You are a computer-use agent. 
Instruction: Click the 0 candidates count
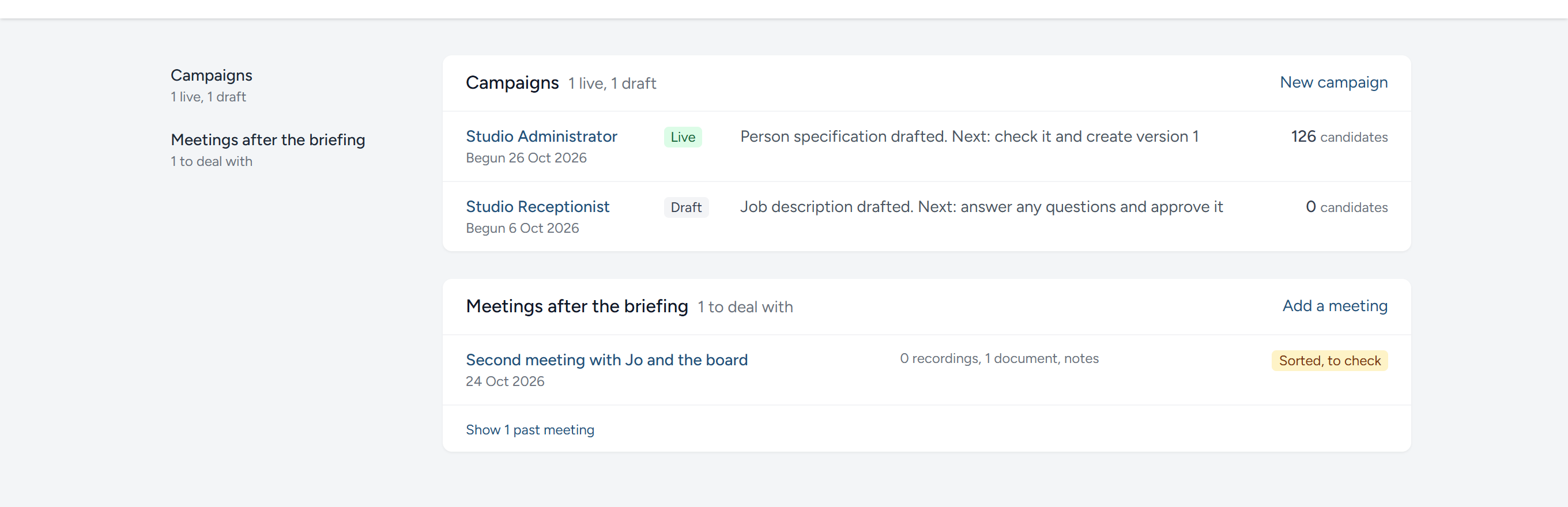click(1346, 207)
